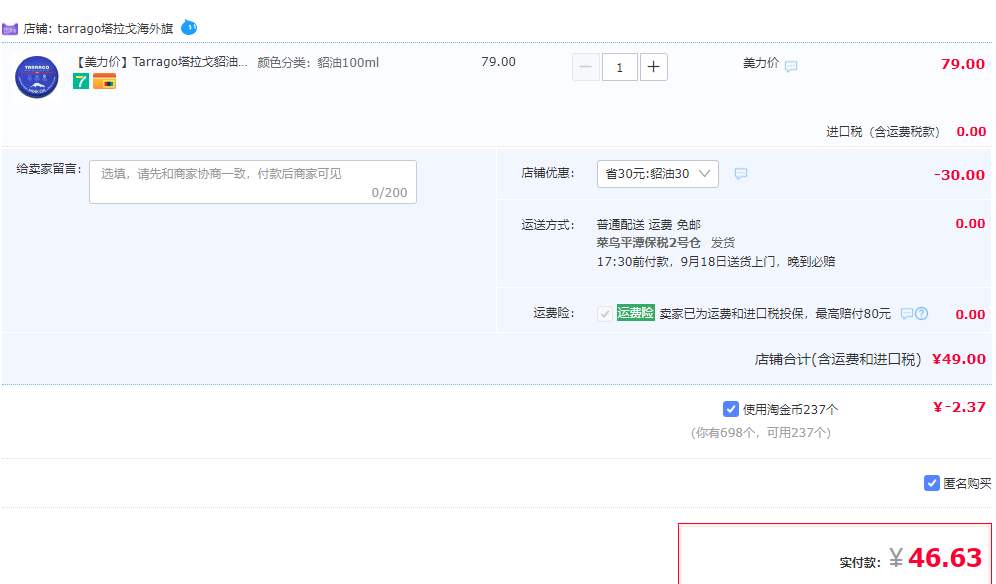The image size is (996, 584).
Task: Click the quantity input showing 1
Action: [x=619, y=67]
